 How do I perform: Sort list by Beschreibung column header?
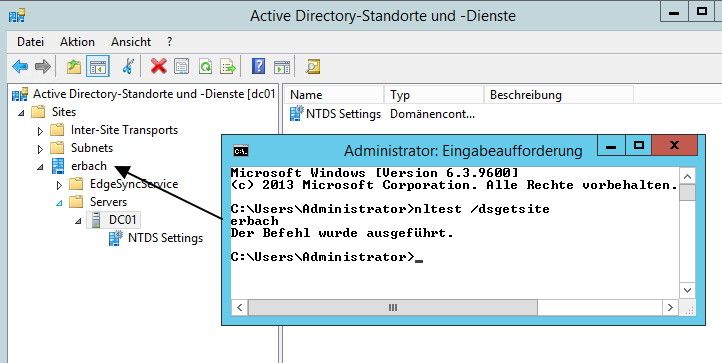[x=559, y=95]
